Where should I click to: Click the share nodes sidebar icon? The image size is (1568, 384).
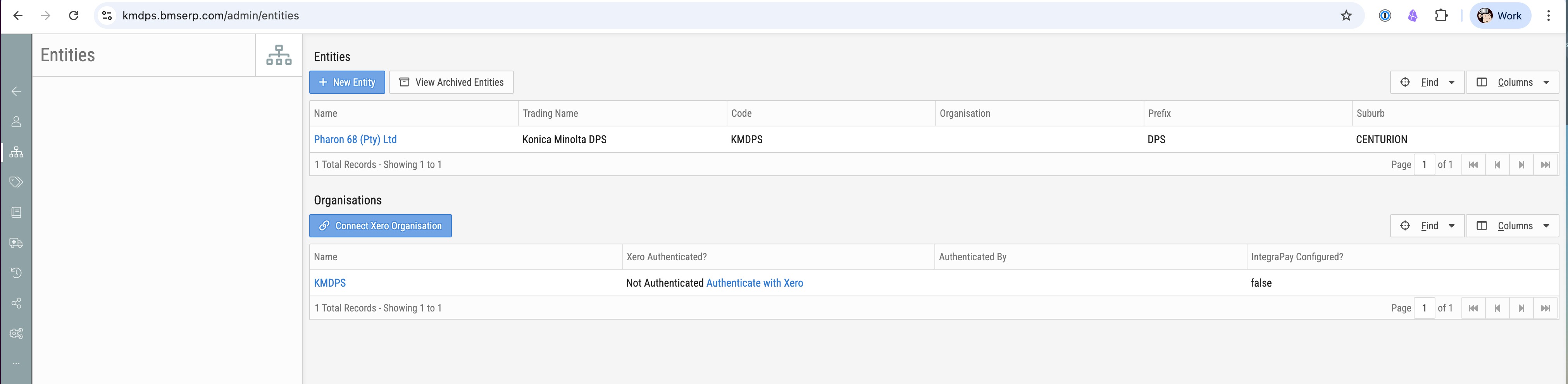[16, 304]
